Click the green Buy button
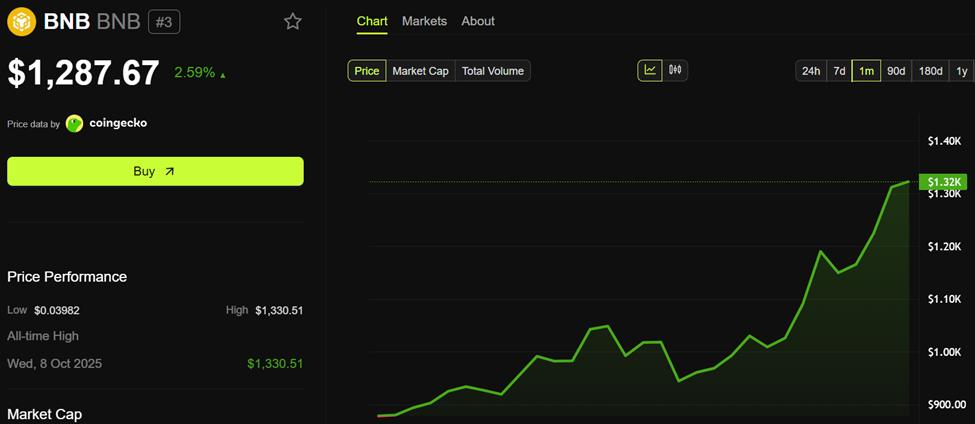This screenshot has height=424, width=975. 155,171
